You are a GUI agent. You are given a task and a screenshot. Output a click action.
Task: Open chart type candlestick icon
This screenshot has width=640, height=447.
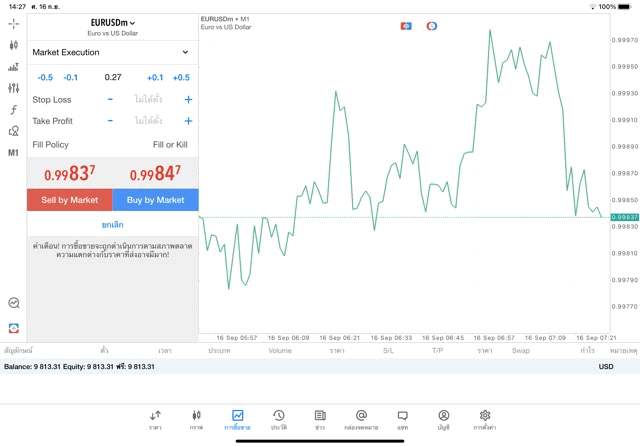(x=13, y=45)
